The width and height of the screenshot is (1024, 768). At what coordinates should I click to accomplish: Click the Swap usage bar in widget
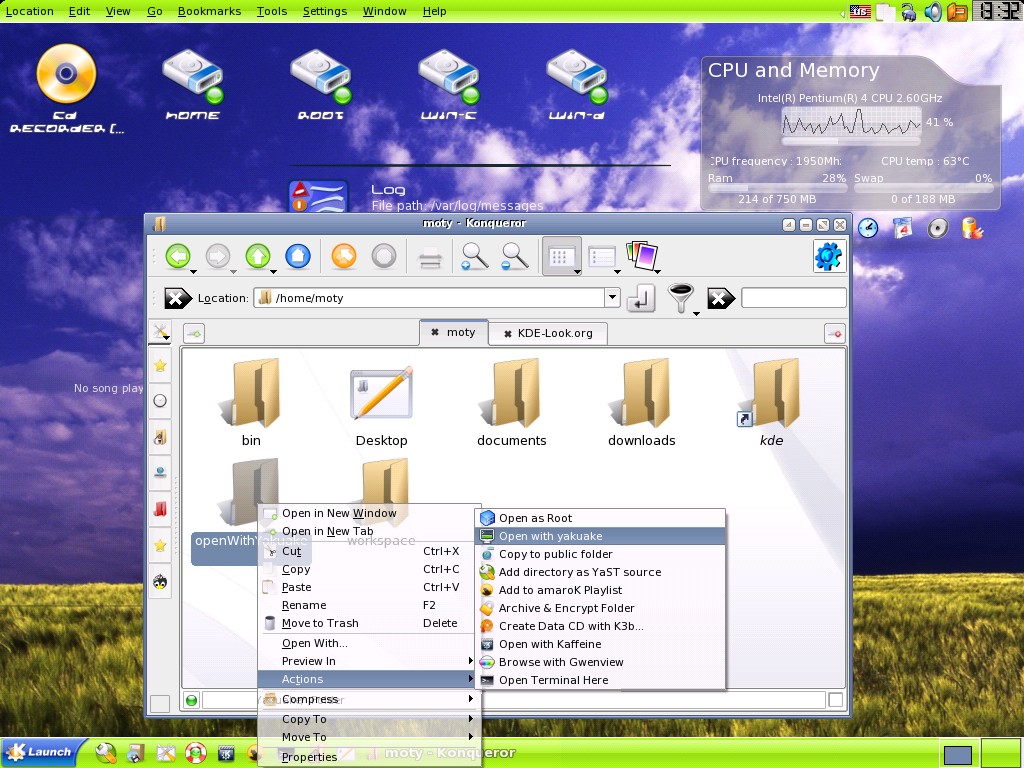pos(923,188)
